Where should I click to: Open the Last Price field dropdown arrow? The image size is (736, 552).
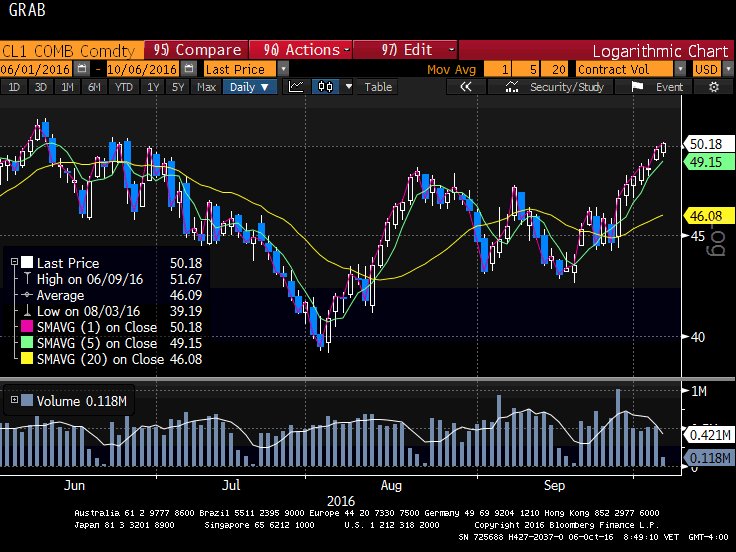point(283,69)
